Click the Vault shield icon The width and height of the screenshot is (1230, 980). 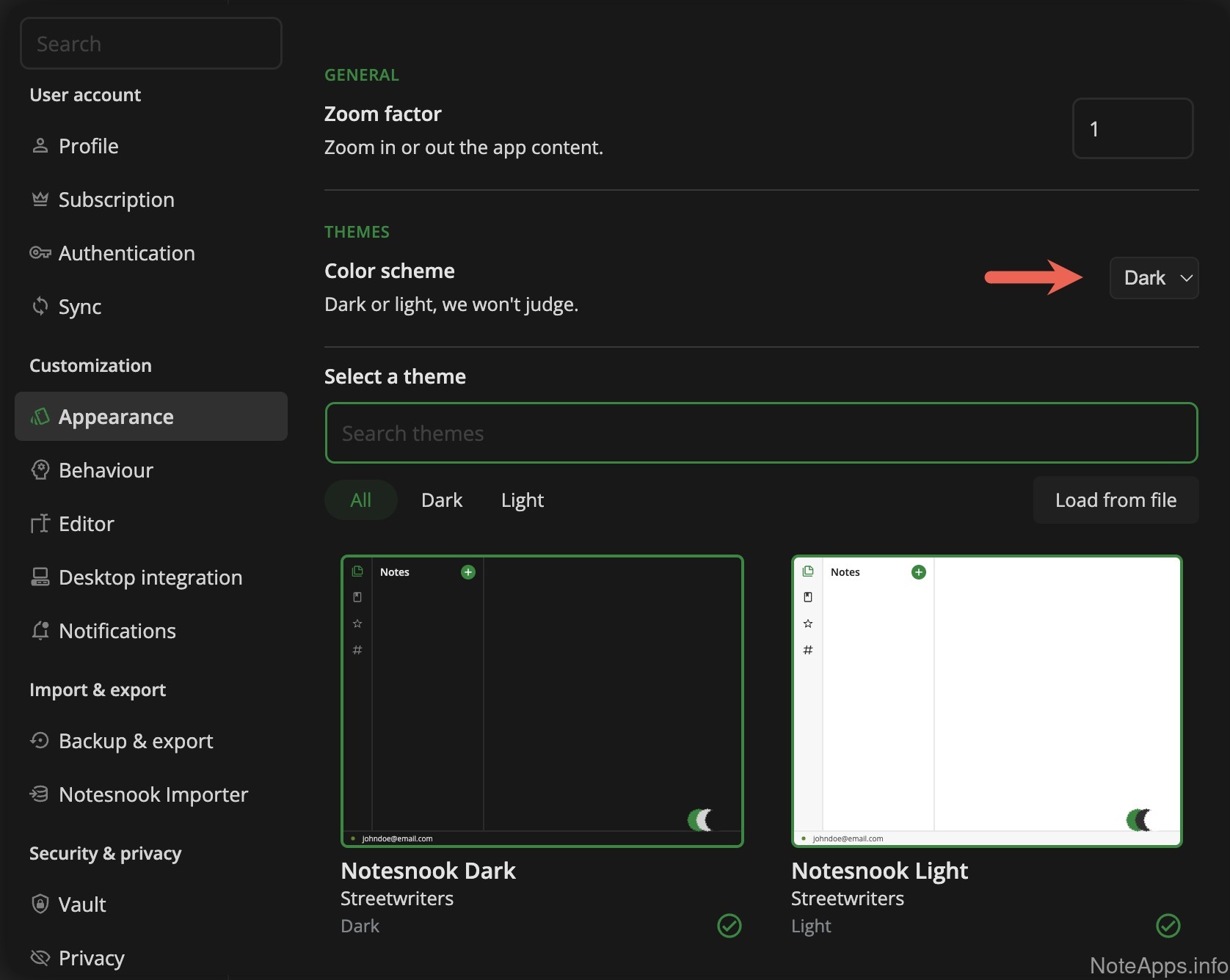(40, 904)
